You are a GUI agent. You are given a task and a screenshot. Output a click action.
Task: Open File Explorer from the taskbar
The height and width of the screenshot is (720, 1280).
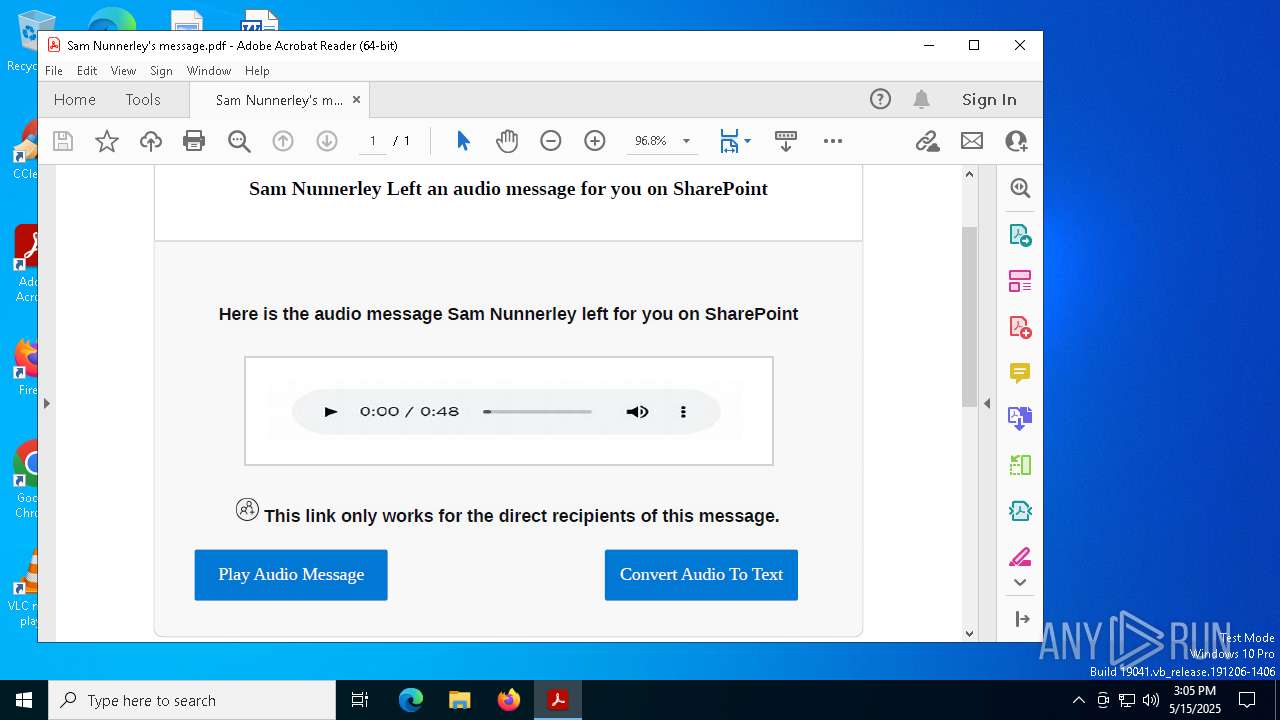460,700
